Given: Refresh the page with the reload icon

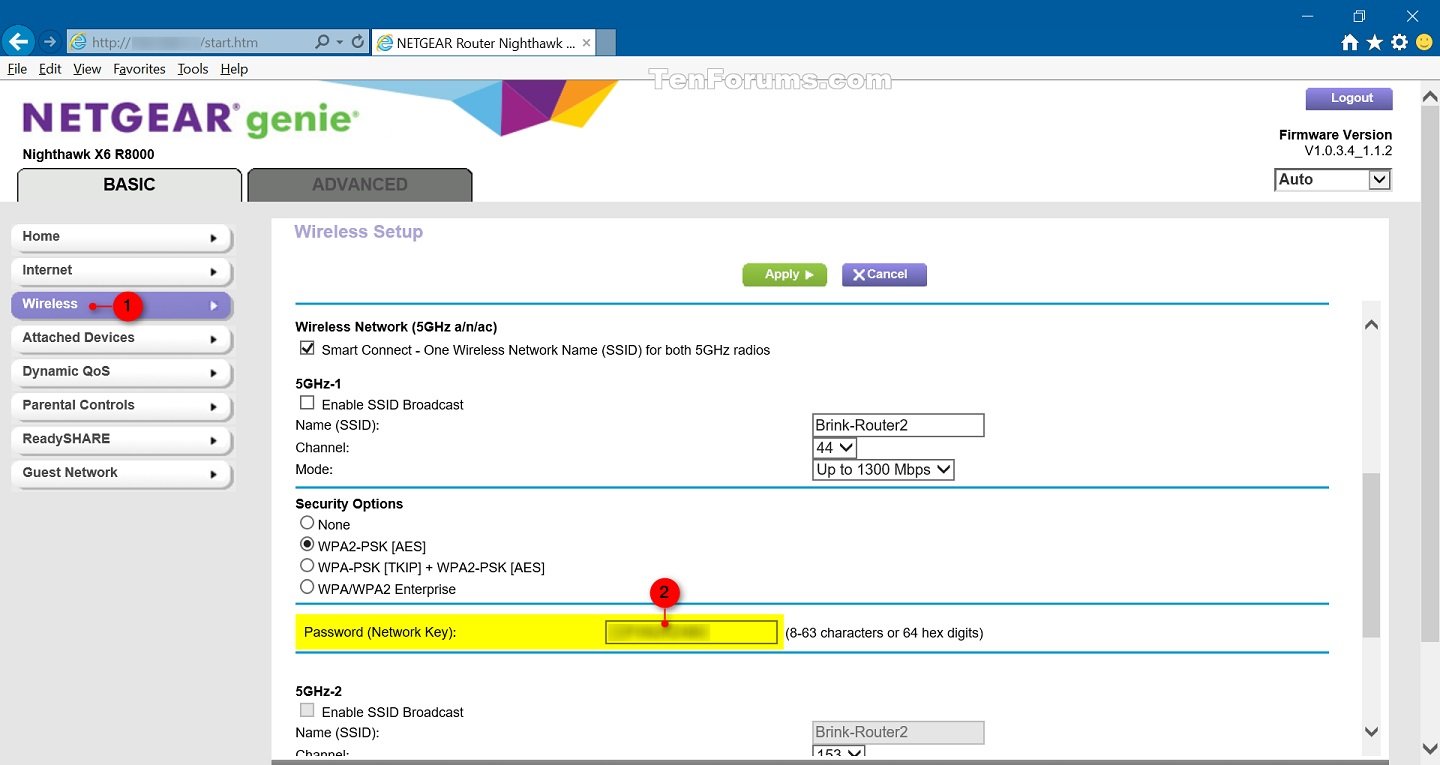Looking at the screenshot, I should (358, 42).
